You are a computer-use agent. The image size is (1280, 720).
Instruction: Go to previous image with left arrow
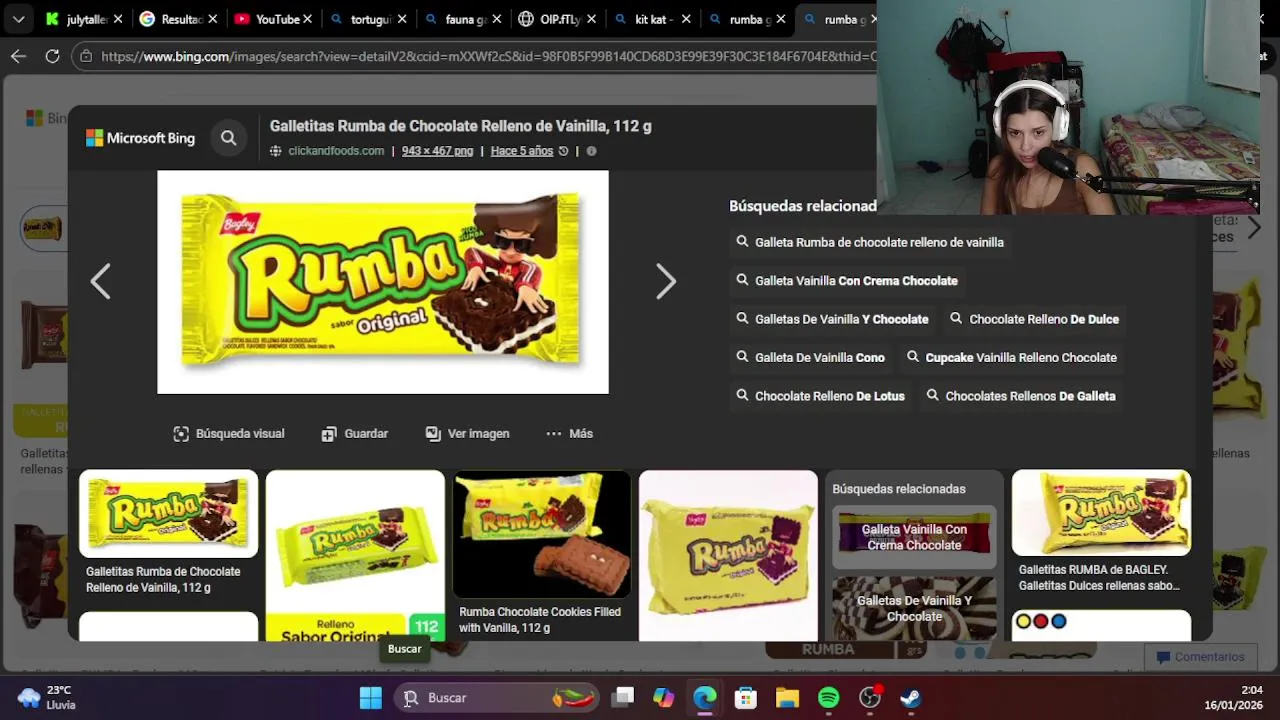tap(100, 282)
